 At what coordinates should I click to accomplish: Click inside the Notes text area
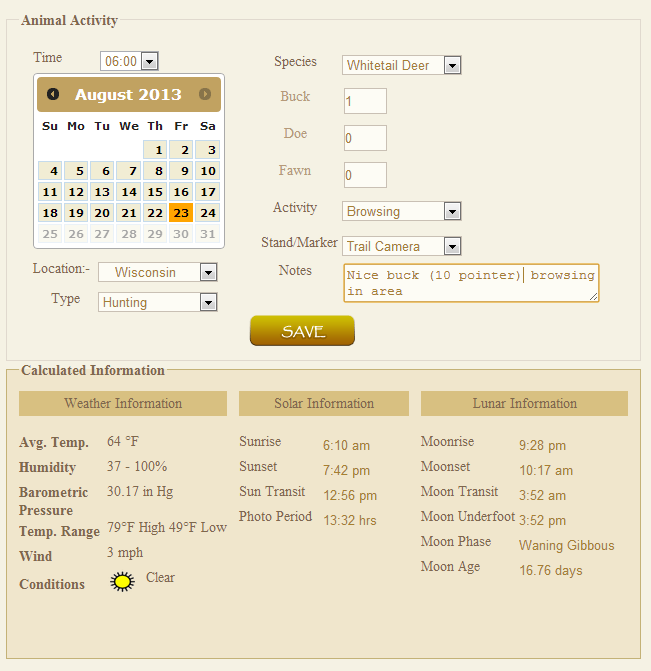click(x=471, y=283)
